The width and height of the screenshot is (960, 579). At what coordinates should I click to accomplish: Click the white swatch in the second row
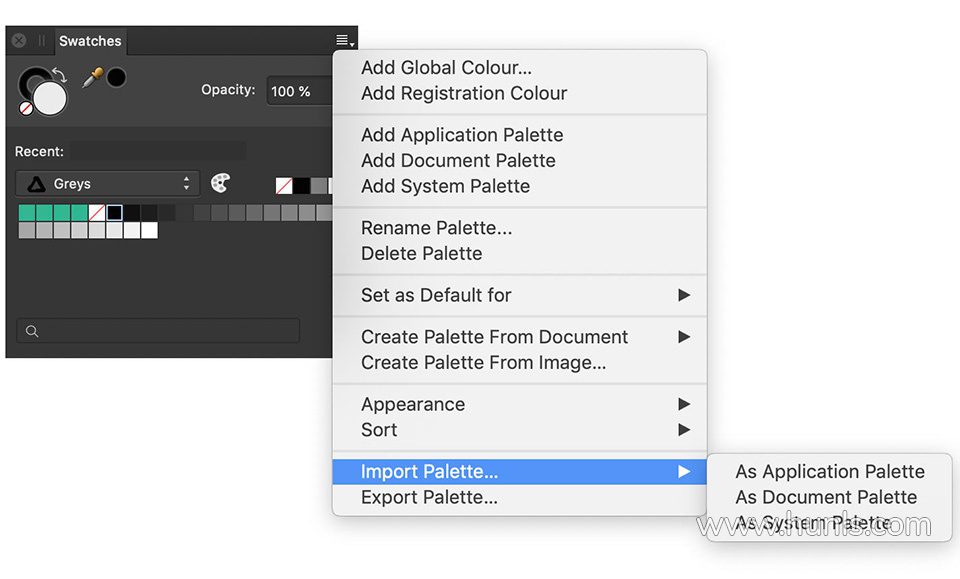coord(149,230)
